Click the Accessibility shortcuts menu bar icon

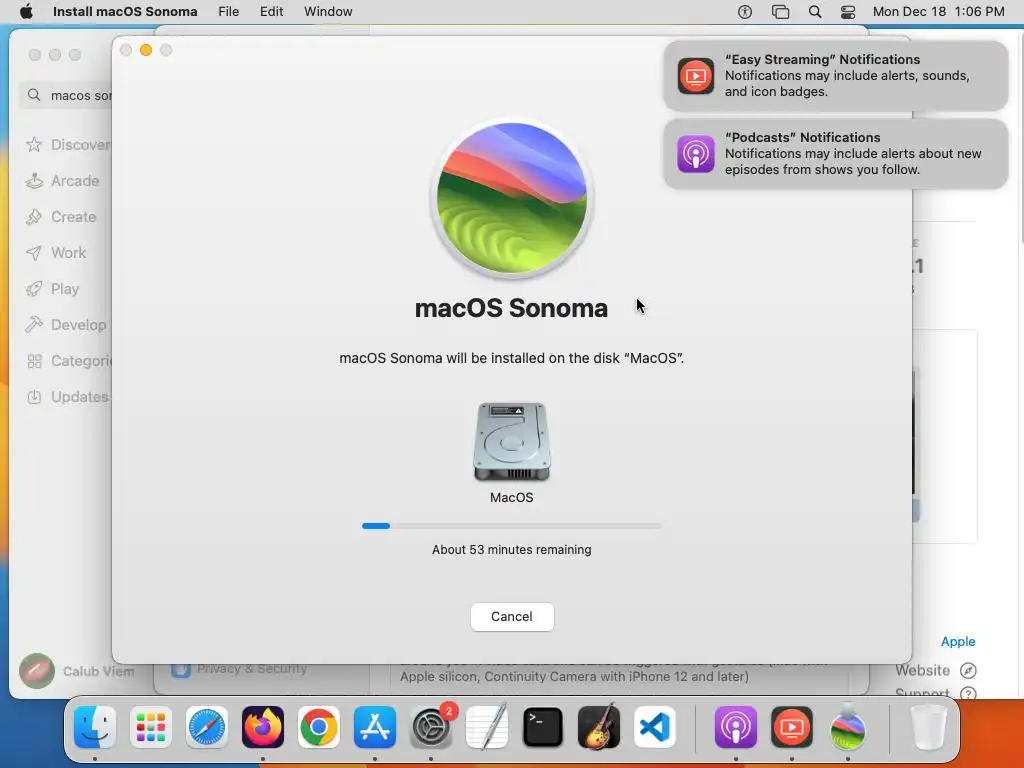coord(744,12)
